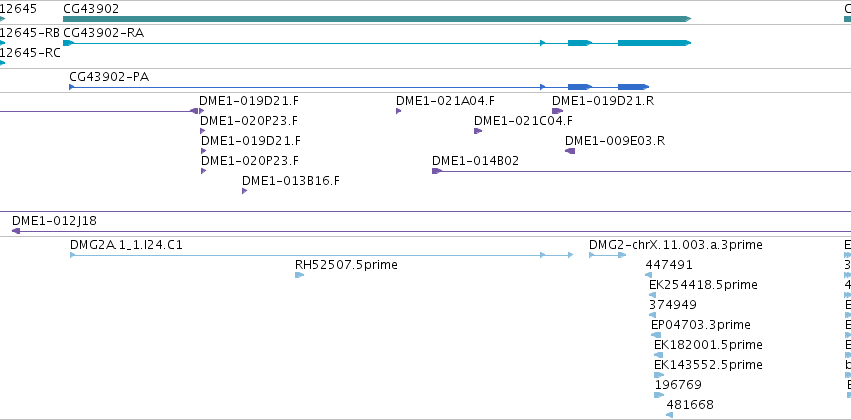Click the CG43902 gene label
Screen dimensions: 851x420
pos(91,9)
